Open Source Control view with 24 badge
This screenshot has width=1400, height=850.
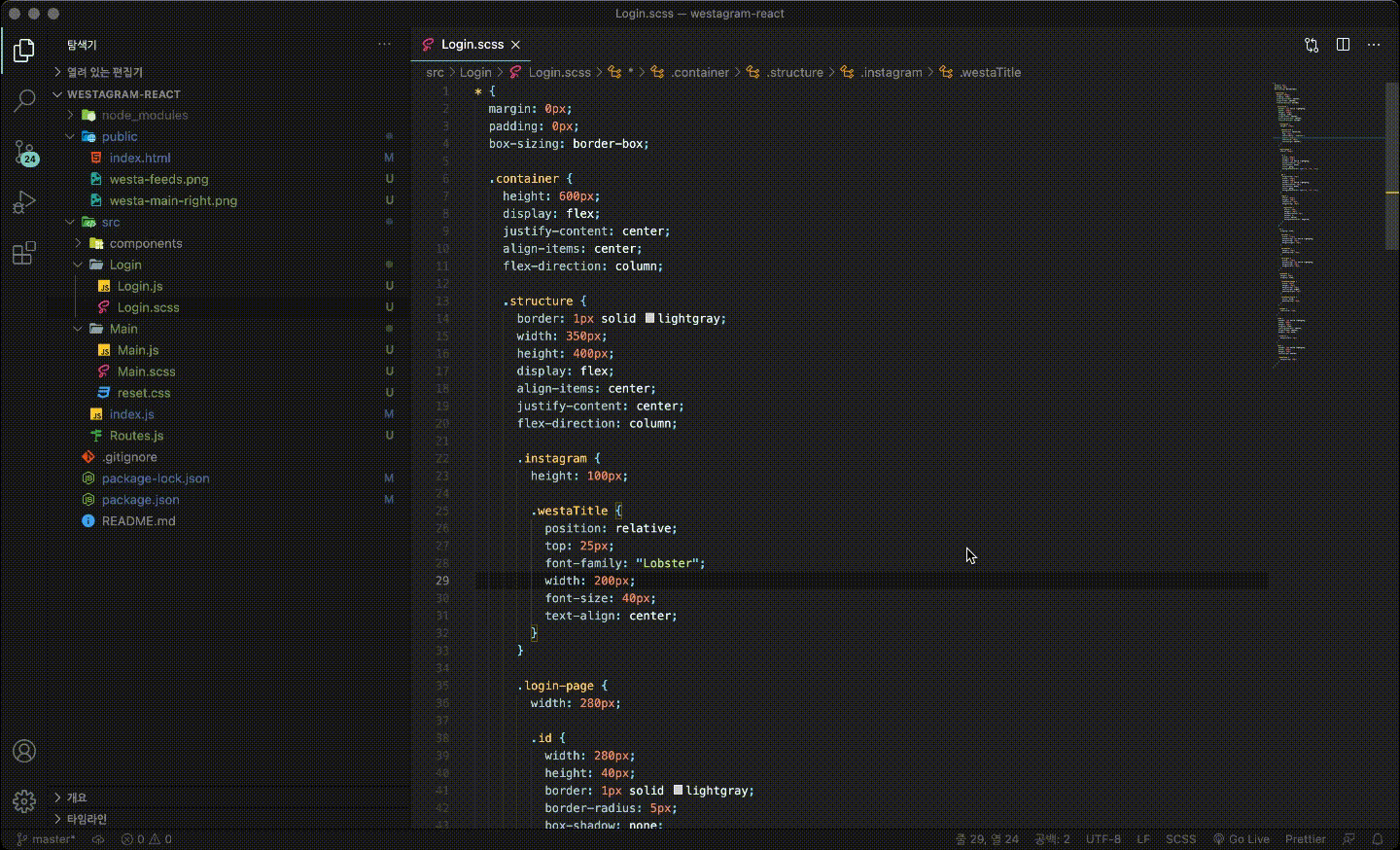point(24,152)
